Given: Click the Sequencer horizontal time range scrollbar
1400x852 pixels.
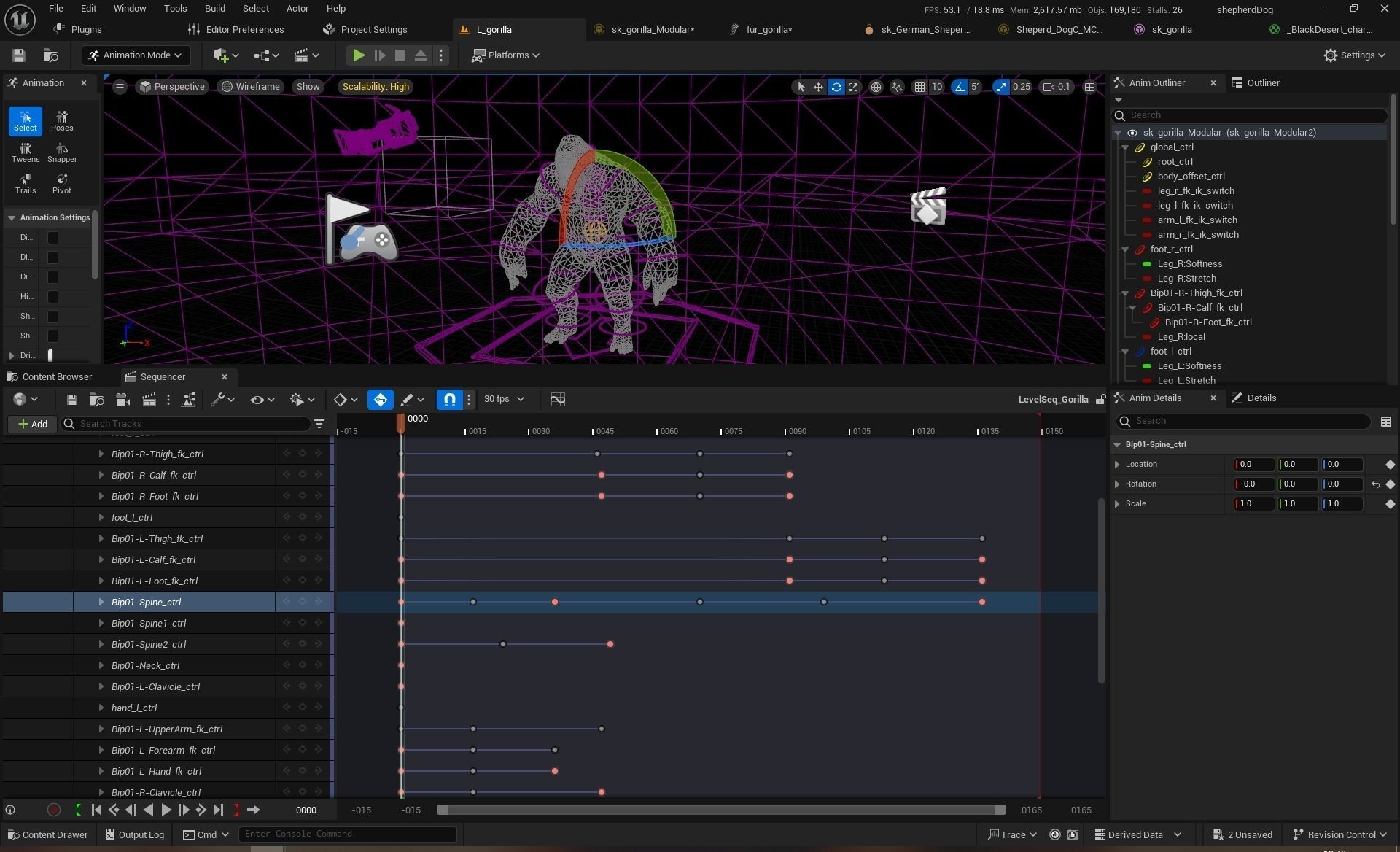Looking at the screenshot, I should 720,810.
